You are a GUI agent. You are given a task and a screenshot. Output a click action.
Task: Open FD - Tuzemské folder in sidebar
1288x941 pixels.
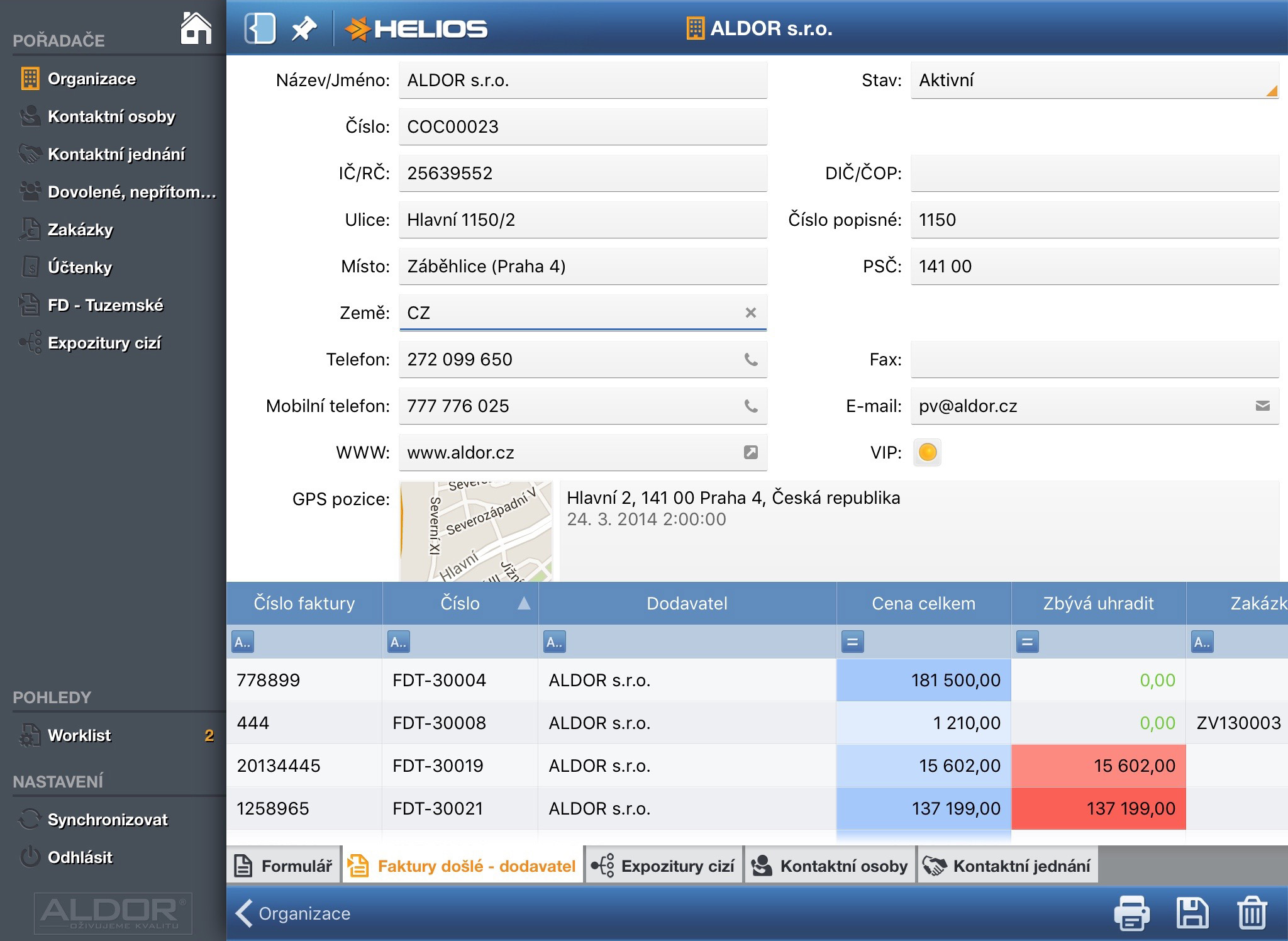[x=113, y=305]
